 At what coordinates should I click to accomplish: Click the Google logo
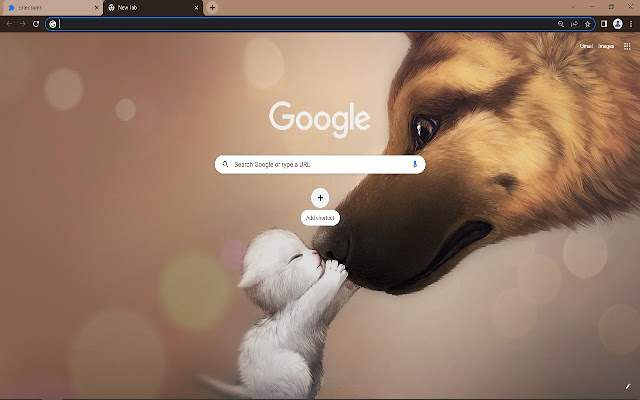320,119
